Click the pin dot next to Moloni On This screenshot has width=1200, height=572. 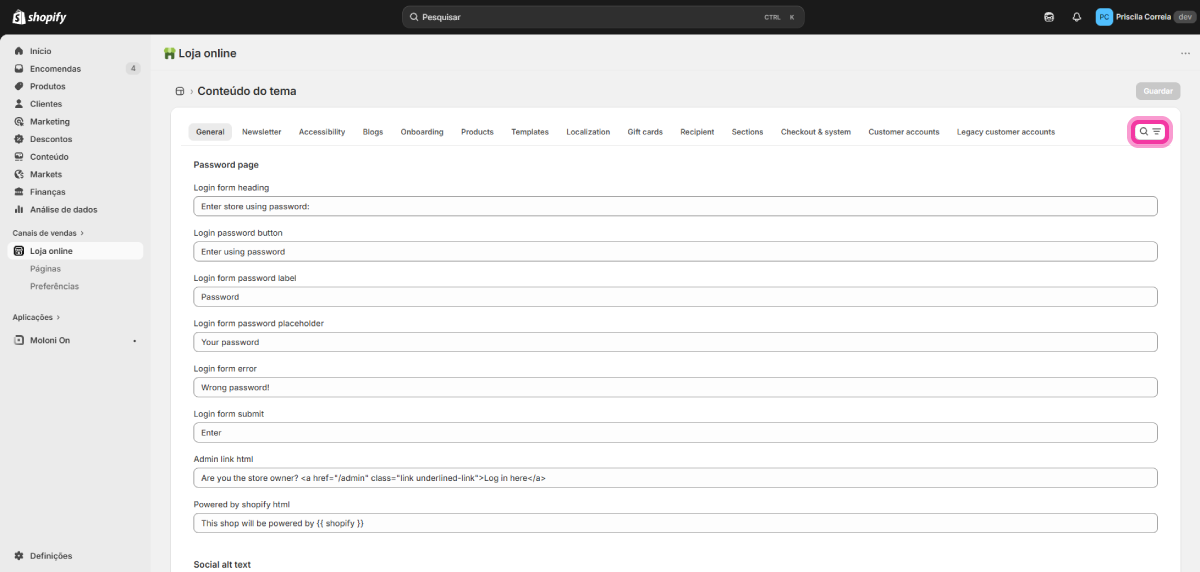point(134,341)
